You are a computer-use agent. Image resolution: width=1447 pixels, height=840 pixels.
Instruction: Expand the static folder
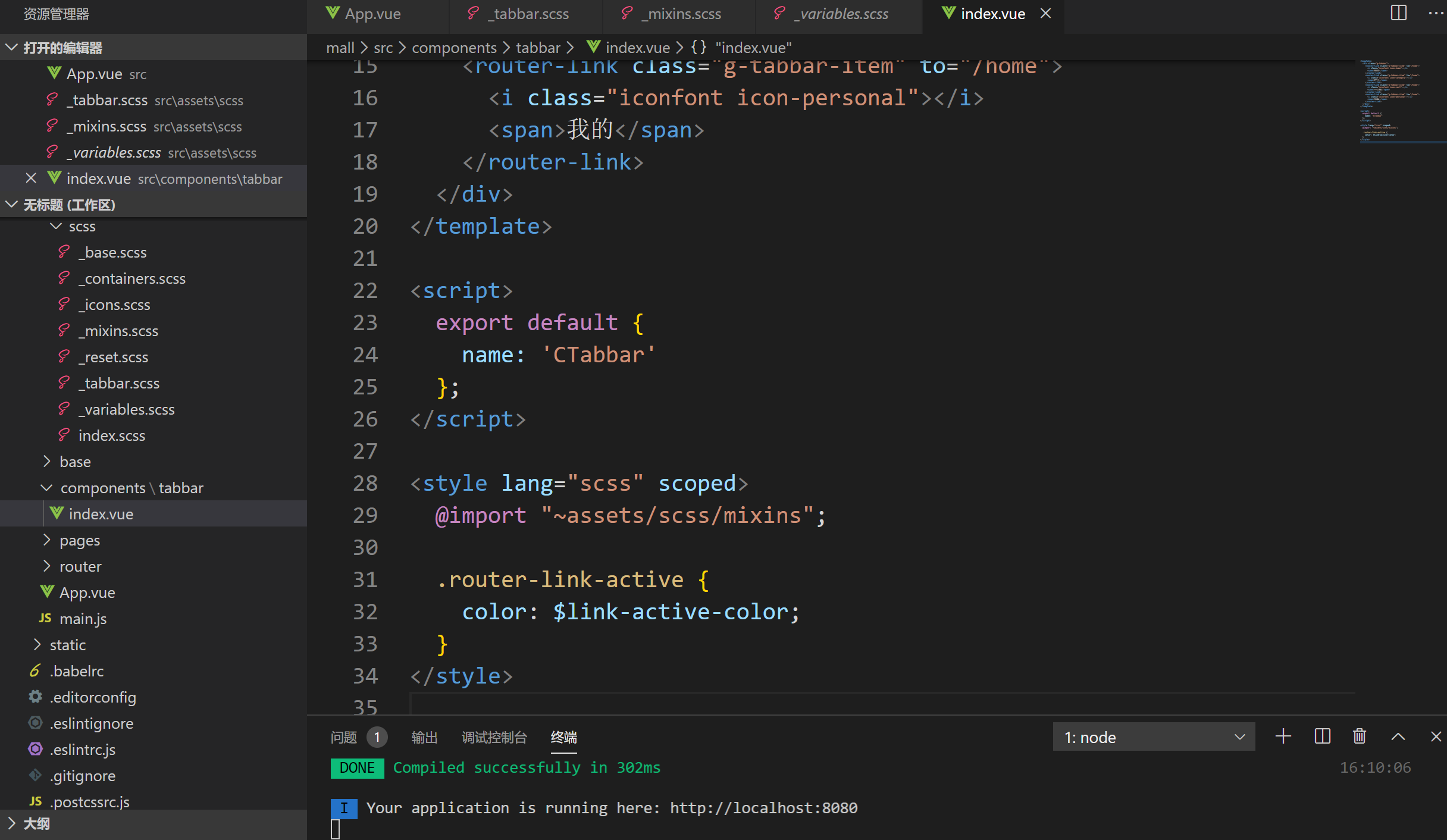coord(154,645)
